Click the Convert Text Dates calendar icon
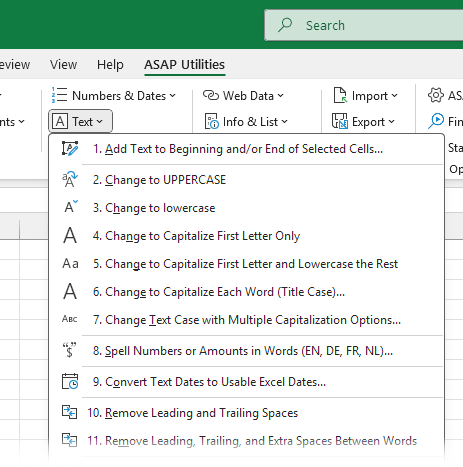This screenshot has width=463, height=467. click(x=70, y=381)
